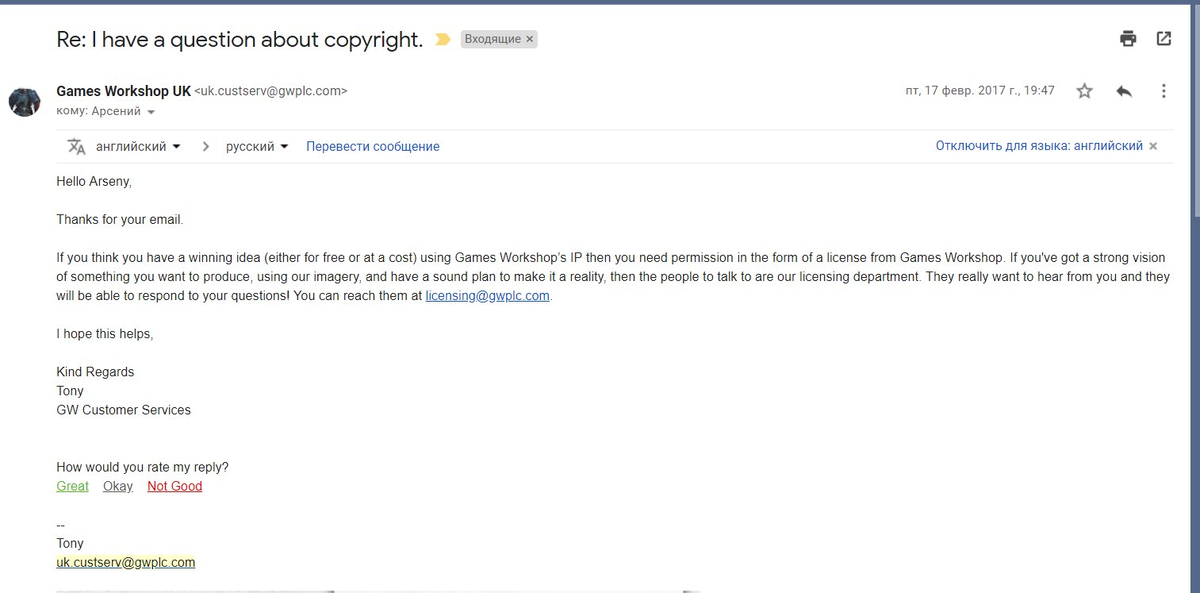Click sender avatar thumbnail

(x=24, y=101)
